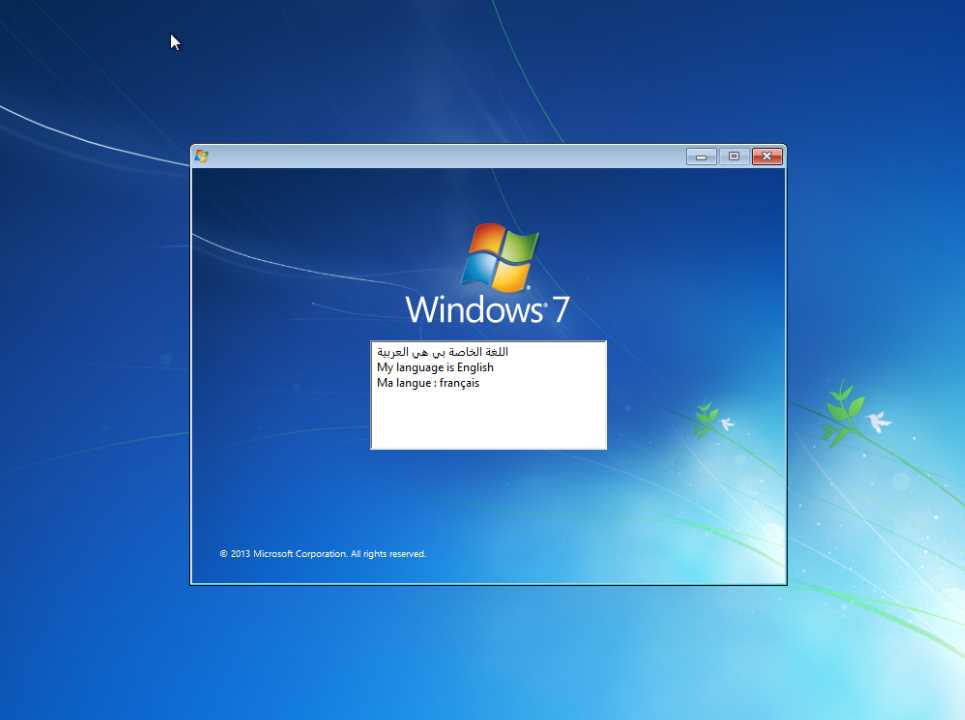Click the minimize icon's dash symbol
The image size is (965, 720).
(x=700, y=158)
